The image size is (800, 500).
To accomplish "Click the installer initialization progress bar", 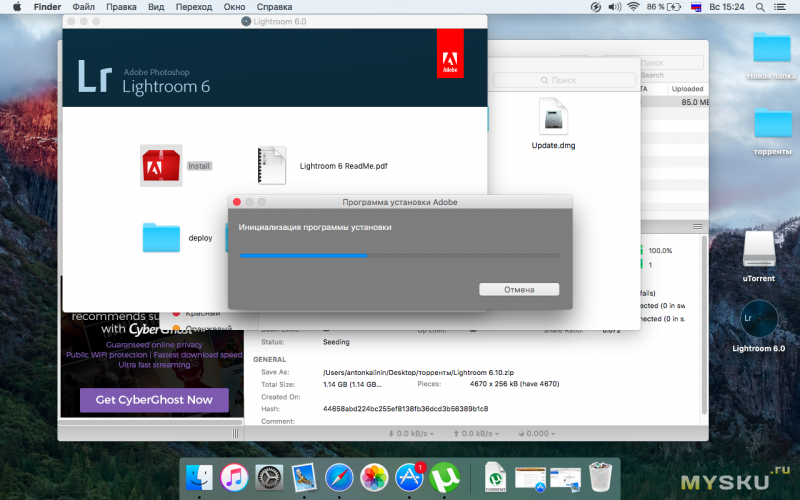I will pos(400,256).
